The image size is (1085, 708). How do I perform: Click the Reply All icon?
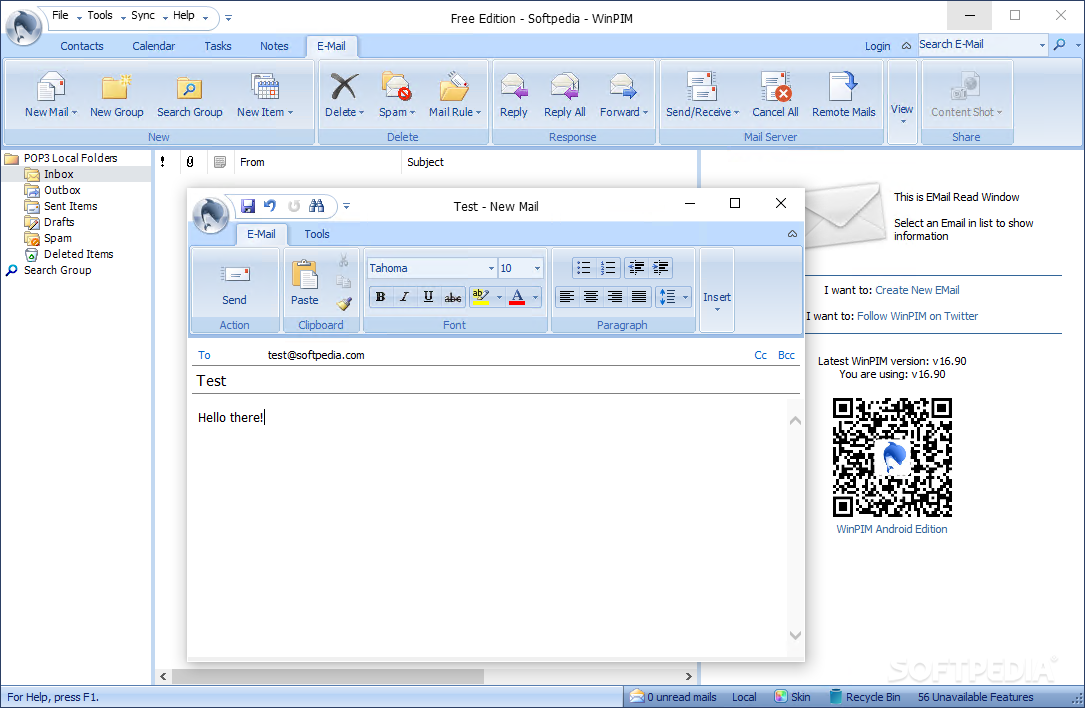coord(565,87)
